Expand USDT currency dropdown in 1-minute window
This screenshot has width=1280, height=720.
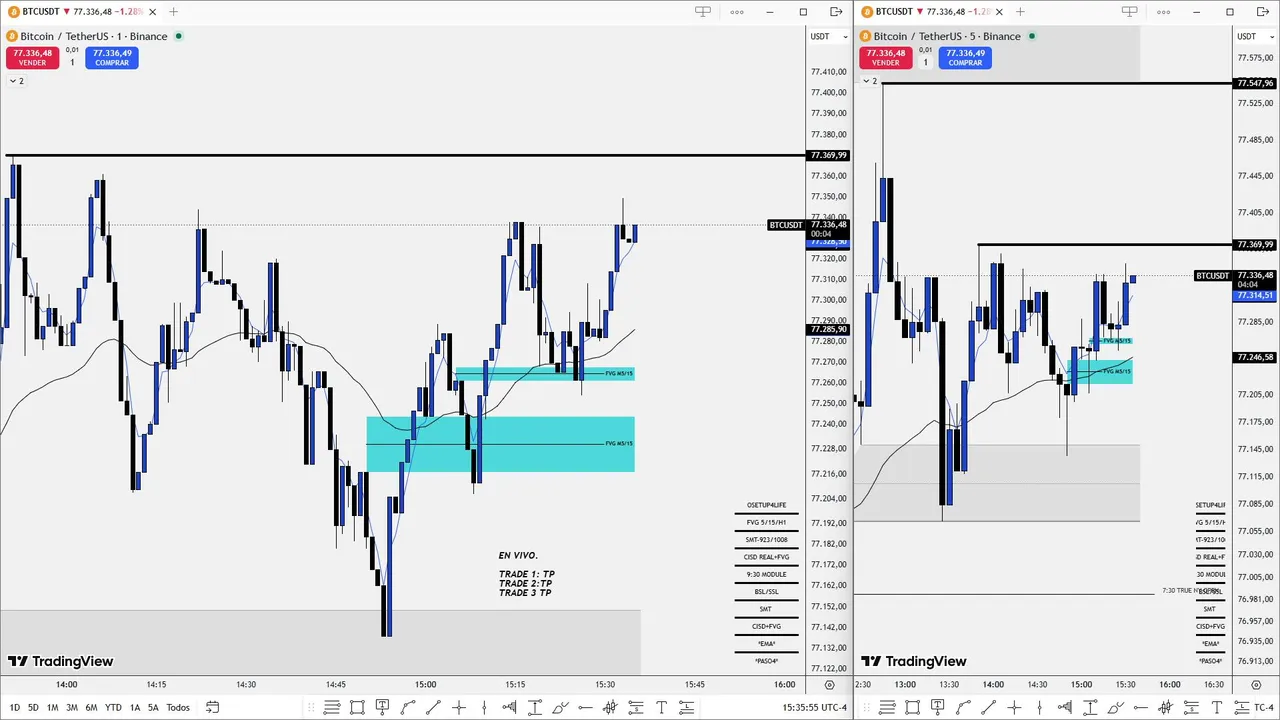point(829,36)
